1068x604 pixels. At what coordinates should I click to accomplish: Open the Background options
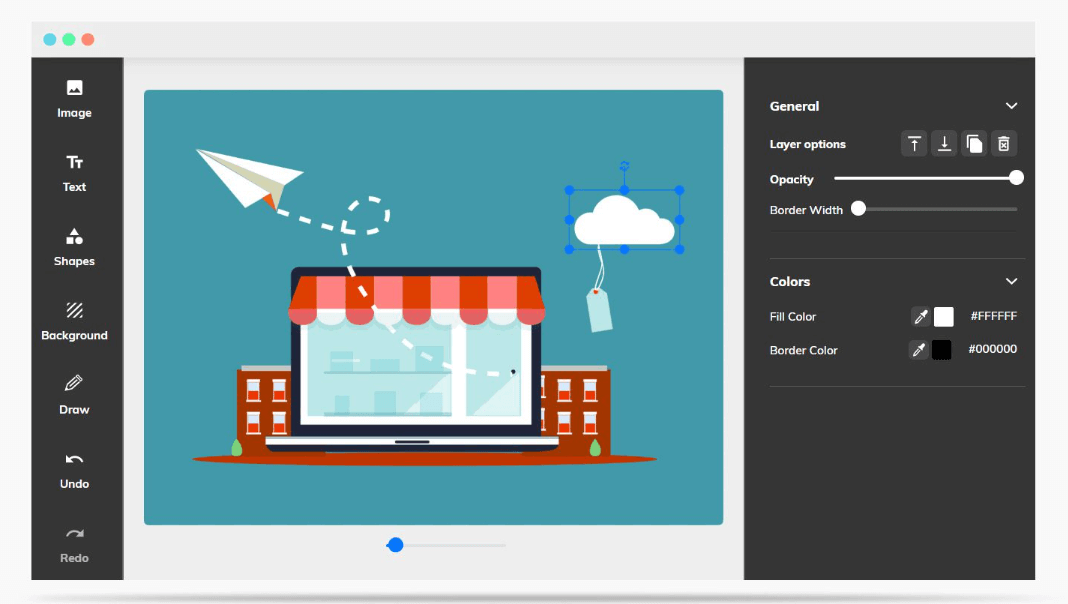coord(74,321)
